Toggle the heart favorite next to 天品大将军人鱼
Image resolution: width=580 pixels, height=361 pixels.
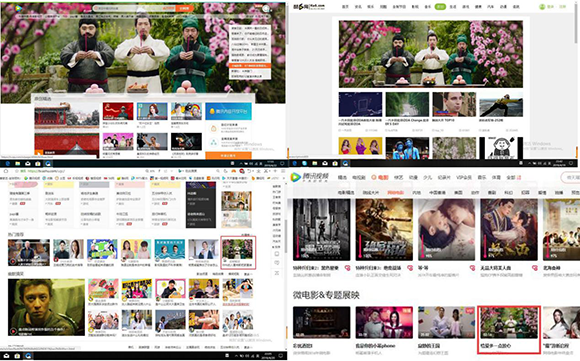[x=535, y=268]
